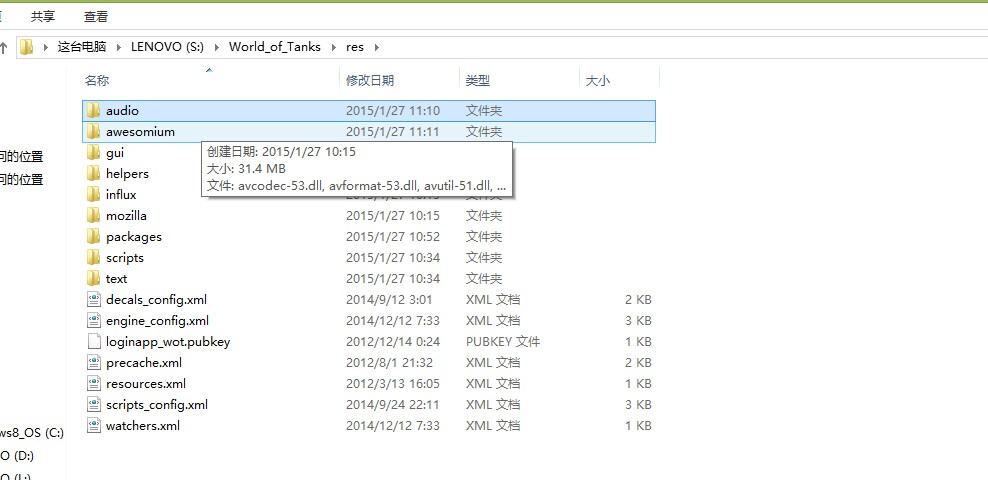This screenshot has width=988, height=480.
Task: Go up one folder level arrow
Action: pyautogui.click(x=4, y=47)
